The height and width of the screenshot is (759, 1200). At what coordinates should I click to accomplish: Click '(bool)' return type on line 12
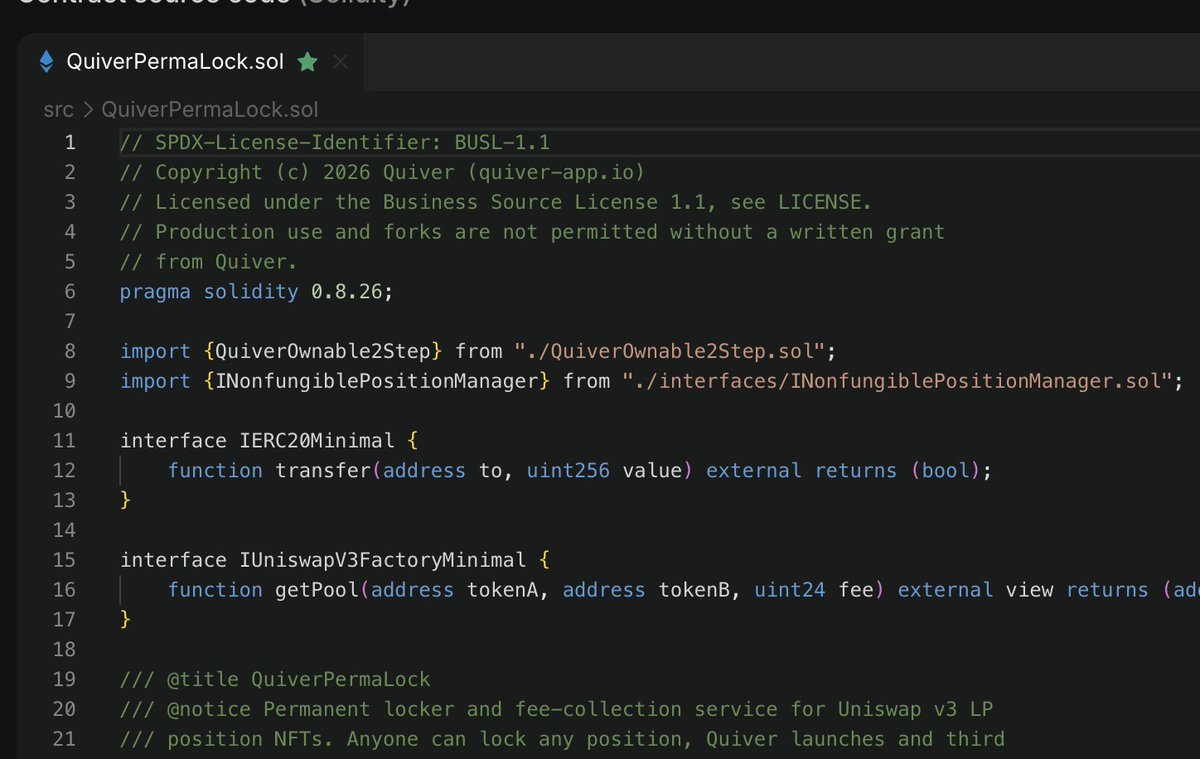[x=947, y=471]
